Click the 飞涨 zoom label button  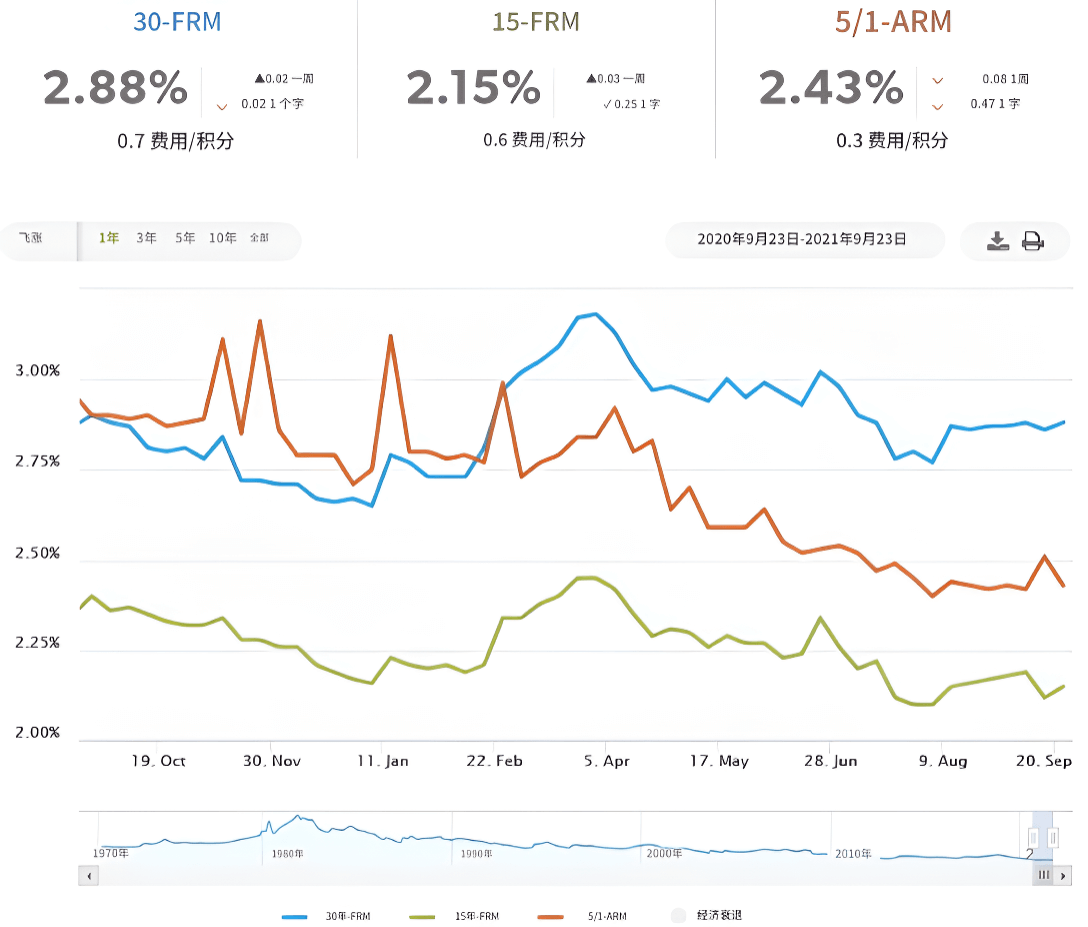click(31, 238)
